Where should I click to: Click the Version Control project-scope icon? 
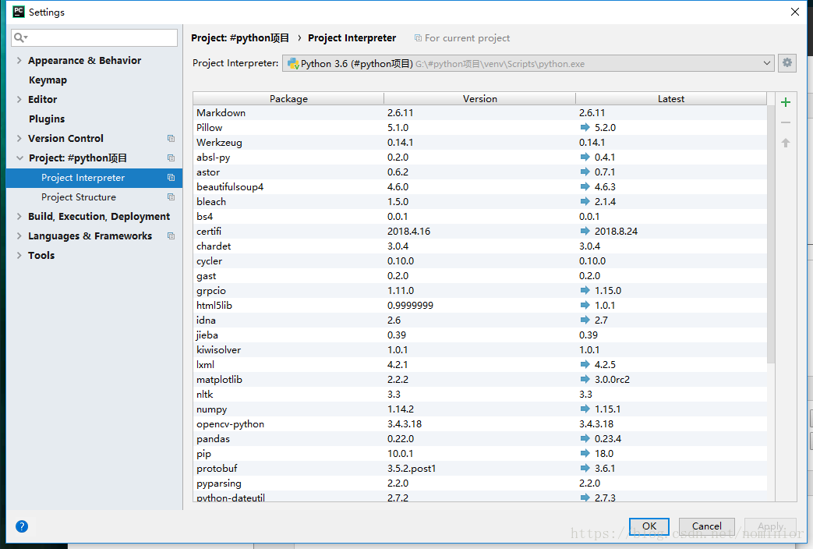coord(171,138)
